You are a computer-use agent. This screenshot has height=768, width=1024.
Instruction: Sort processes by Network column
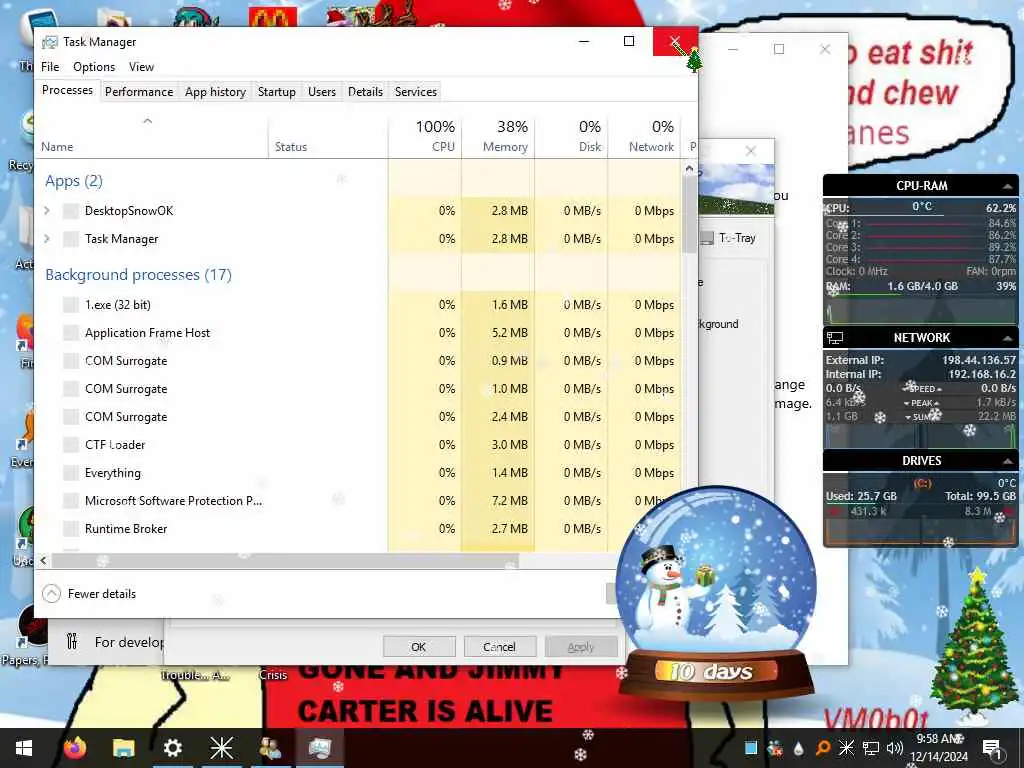point(644,136)
